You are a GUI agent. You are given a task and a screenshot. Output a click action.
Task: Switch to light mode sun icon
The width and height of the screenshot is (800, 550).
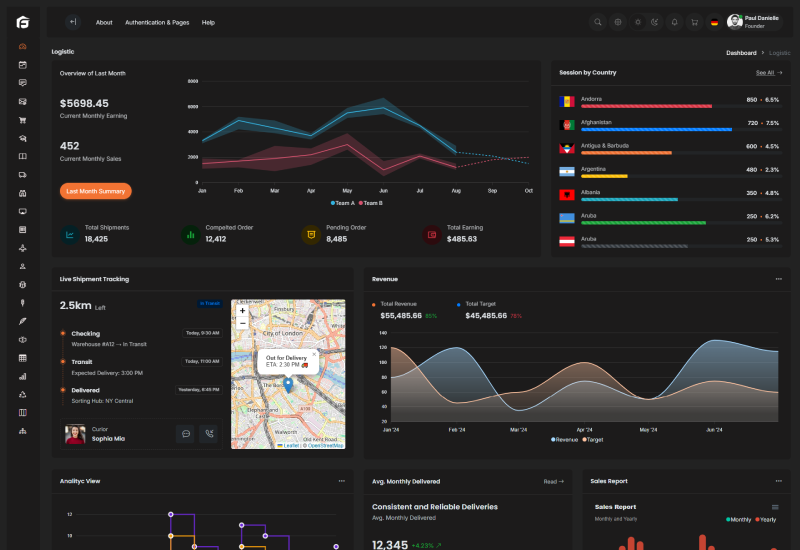pos(637,22)
